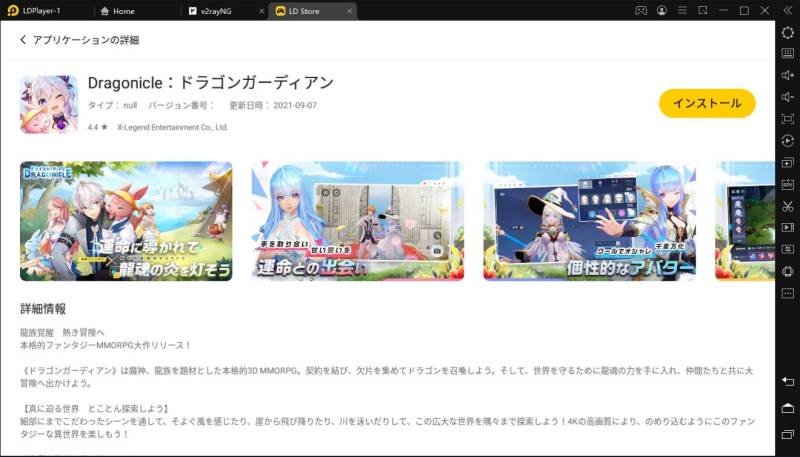This screenshot has height=457, width=800.
Task: Click the volume down icon
Action: 788,97
